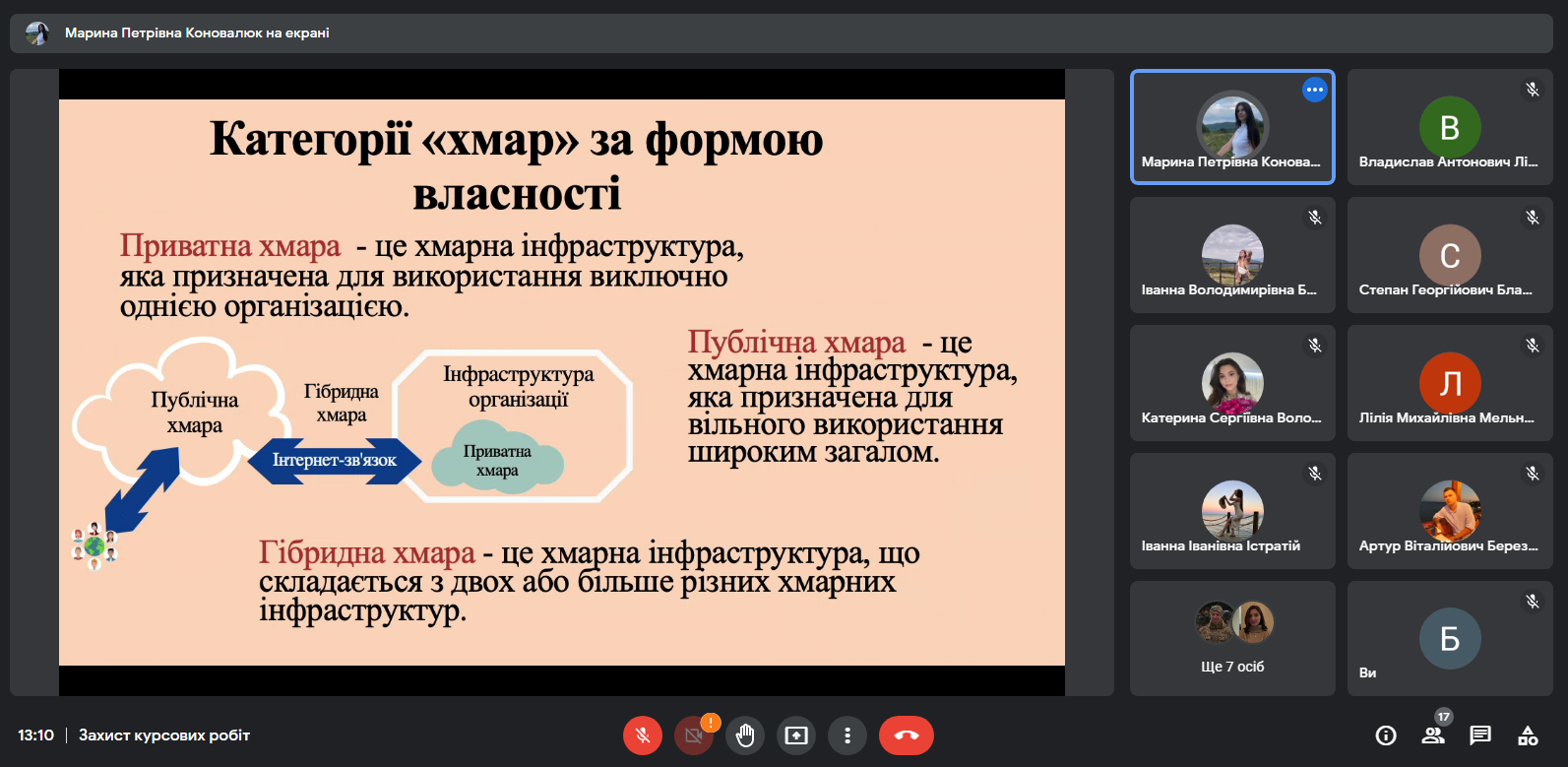Click the slide title 'Категорії «хмар» за формою власності'
This screenshot has width=1568, height=767.
517,165
